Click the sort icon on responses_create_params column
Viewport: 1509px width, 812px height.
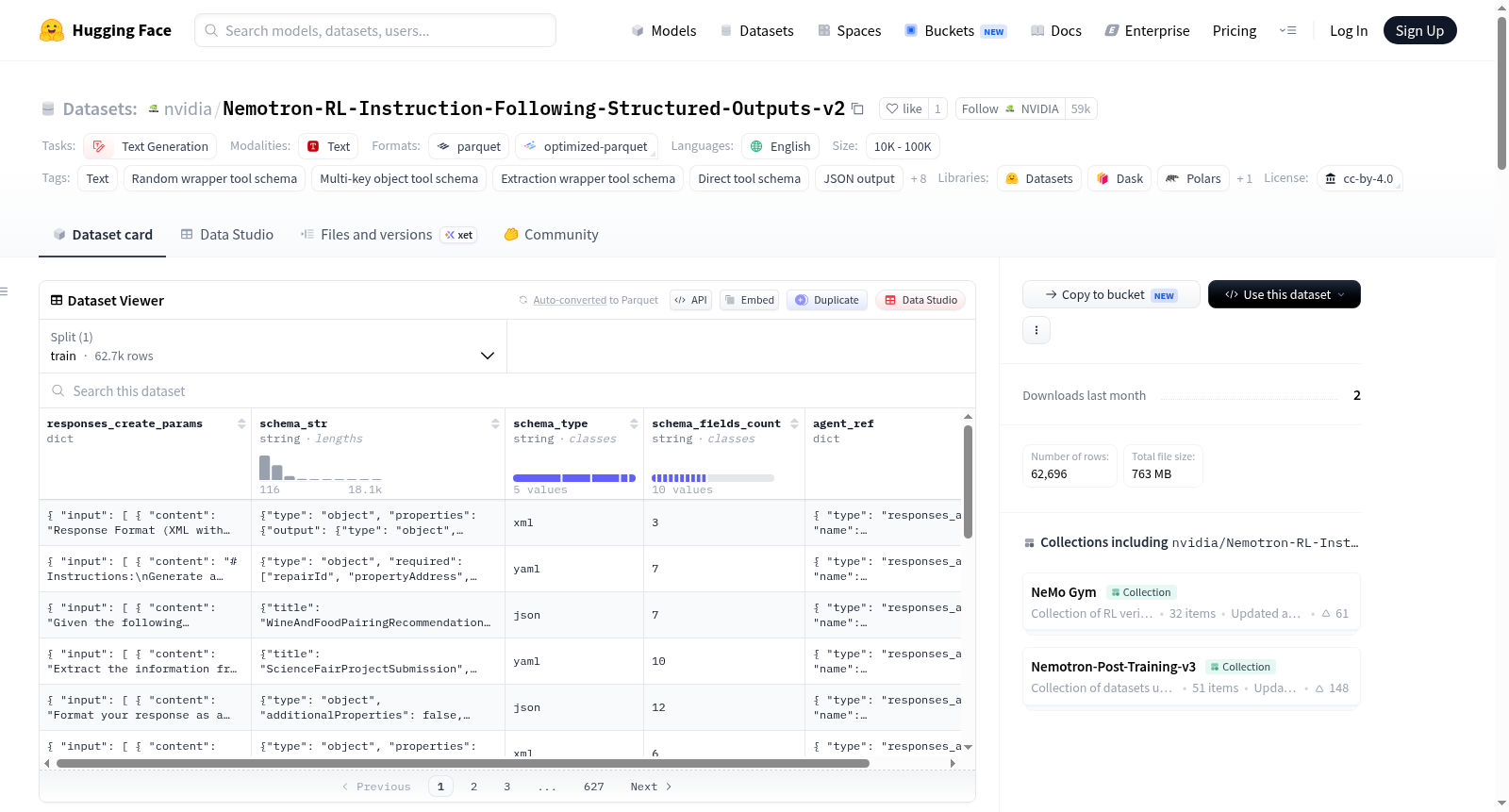point(242,424)
